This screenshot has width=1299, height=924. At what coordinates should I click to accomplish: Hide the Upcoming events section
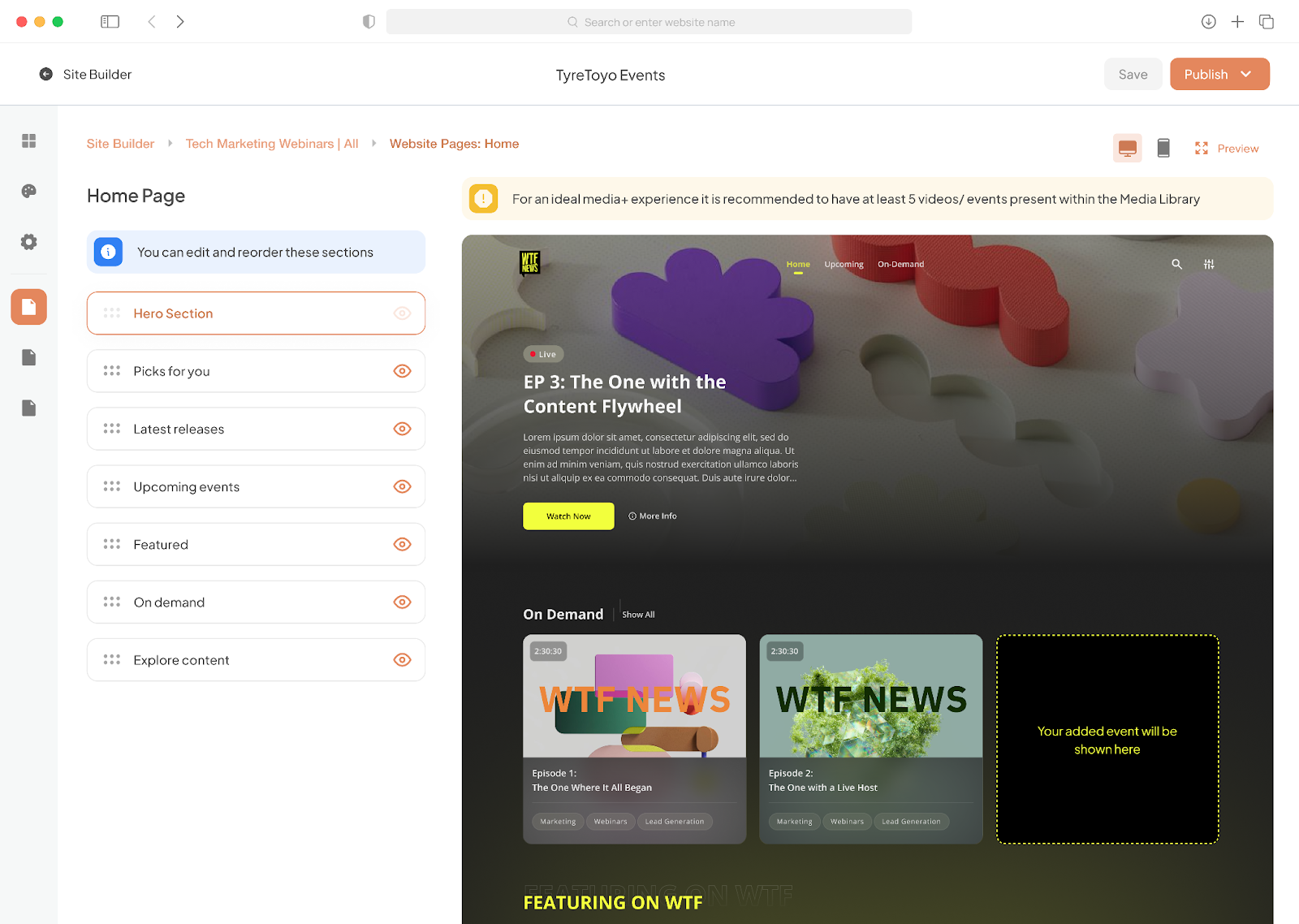(403, 486)
